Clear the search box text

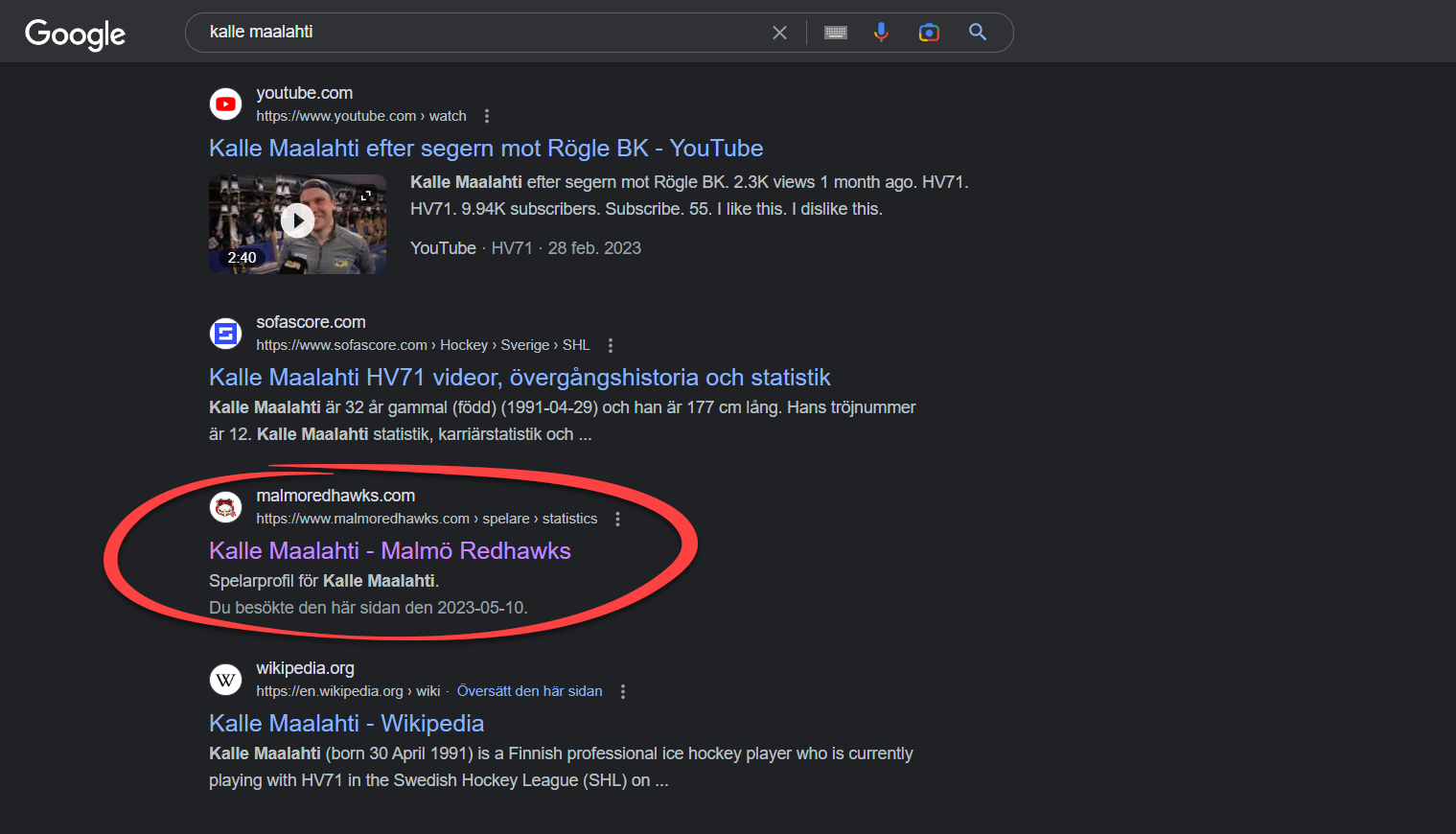click(779, 33)
